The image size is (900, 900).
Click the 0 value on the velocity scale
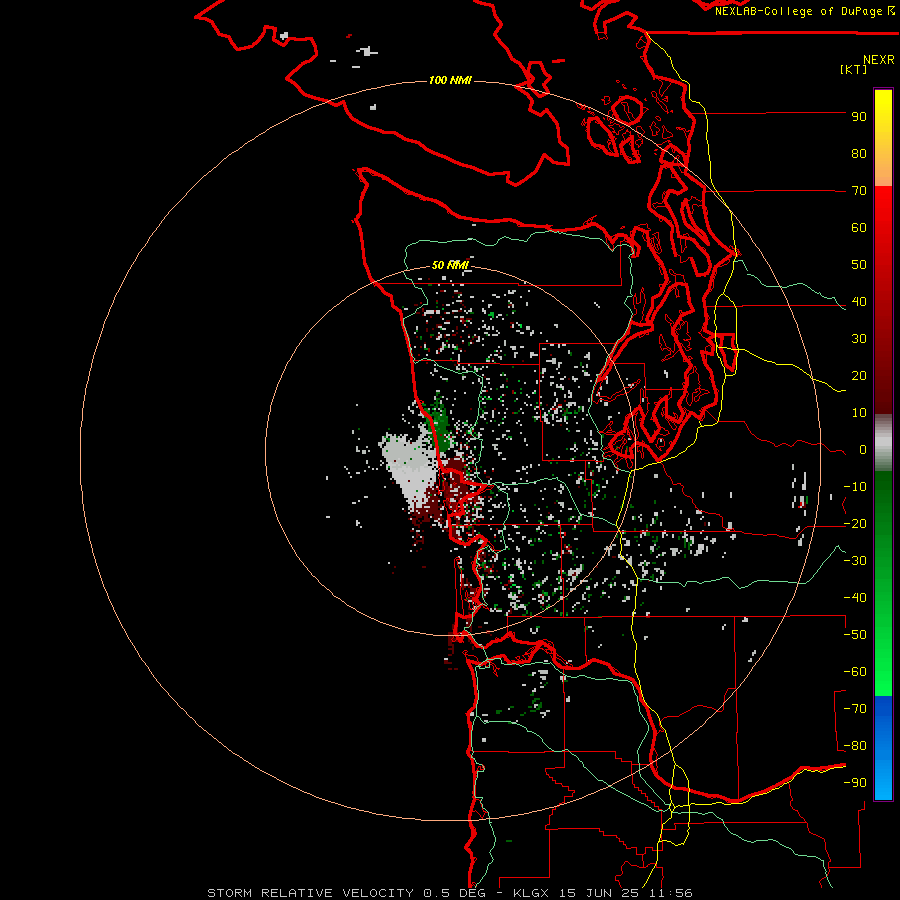pos(863,450)
